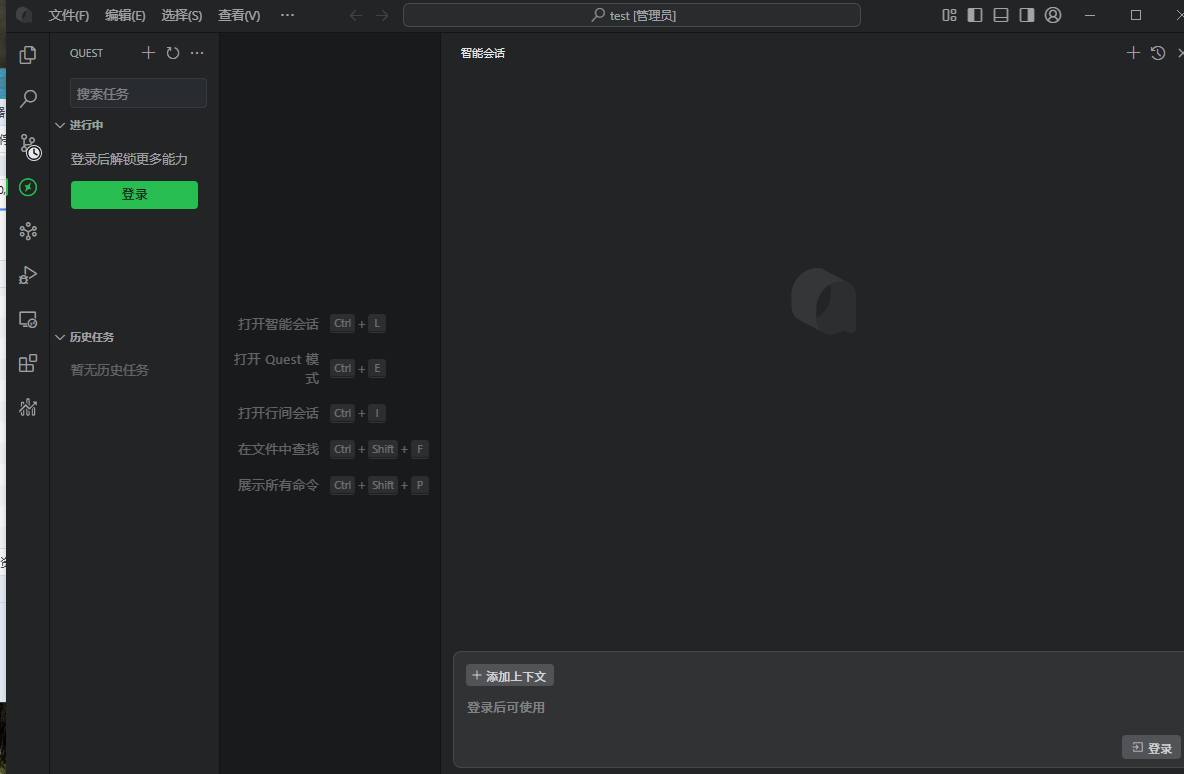Start a new chat in 智能会话 panel
This screenshot has width=1184, height=774.
tap(1133, 53)
